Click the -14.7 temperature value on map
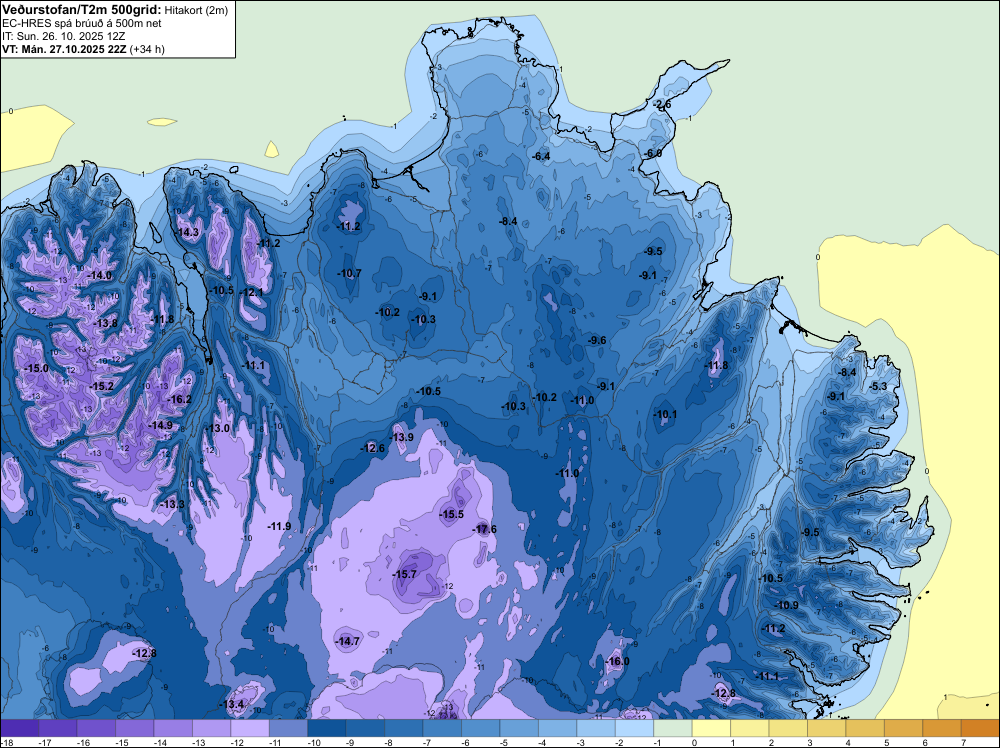This screenshot has width=1000, height=748. [348, 641]
